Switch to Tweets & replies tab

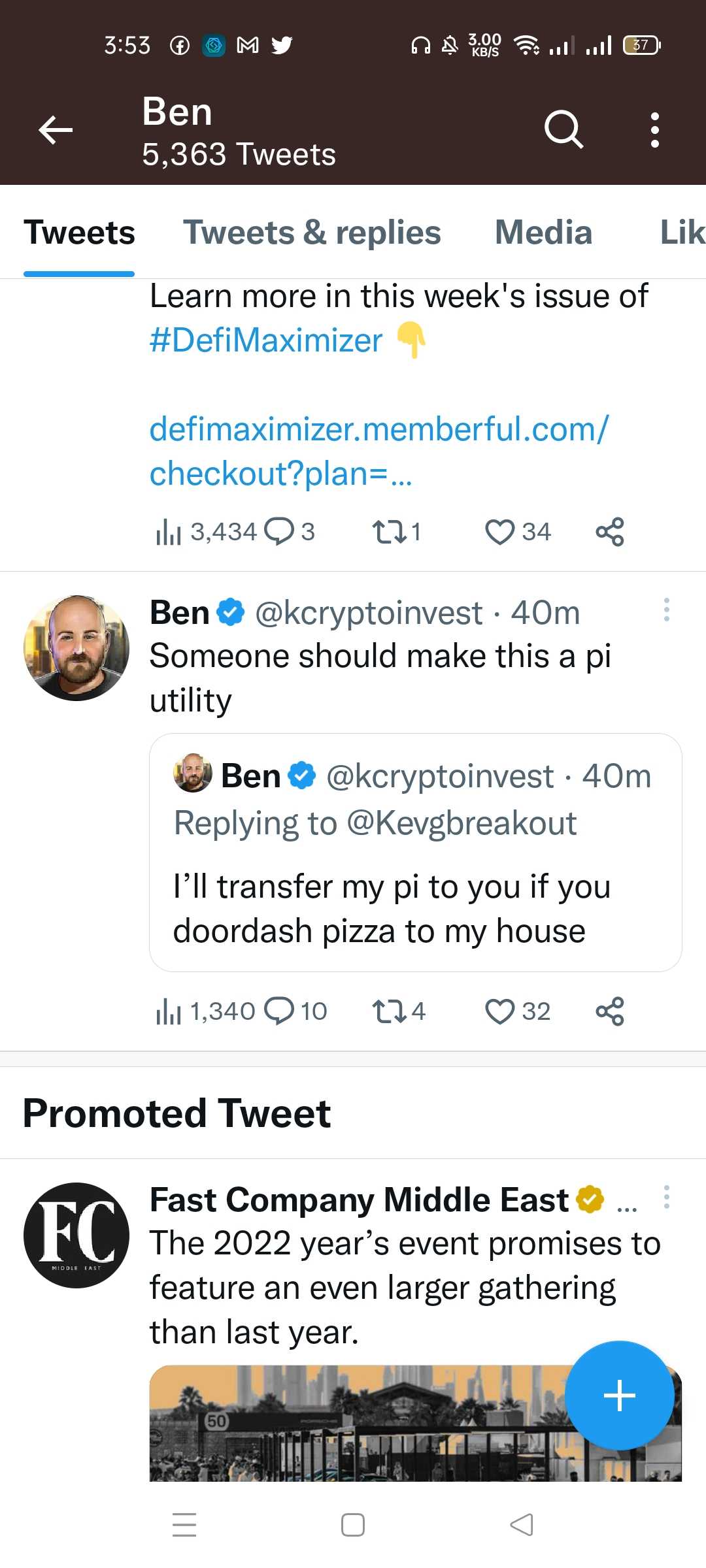coord(312,233)
